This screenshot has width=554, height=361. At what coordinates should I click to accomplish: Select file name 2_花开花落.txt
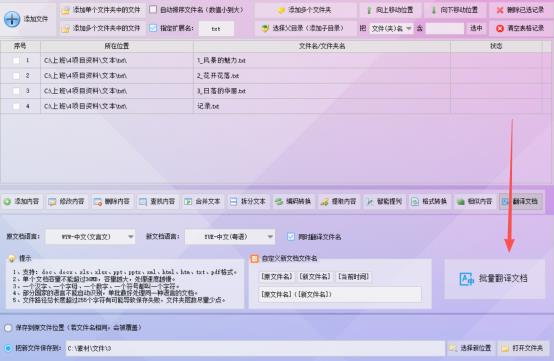(218, 76)
